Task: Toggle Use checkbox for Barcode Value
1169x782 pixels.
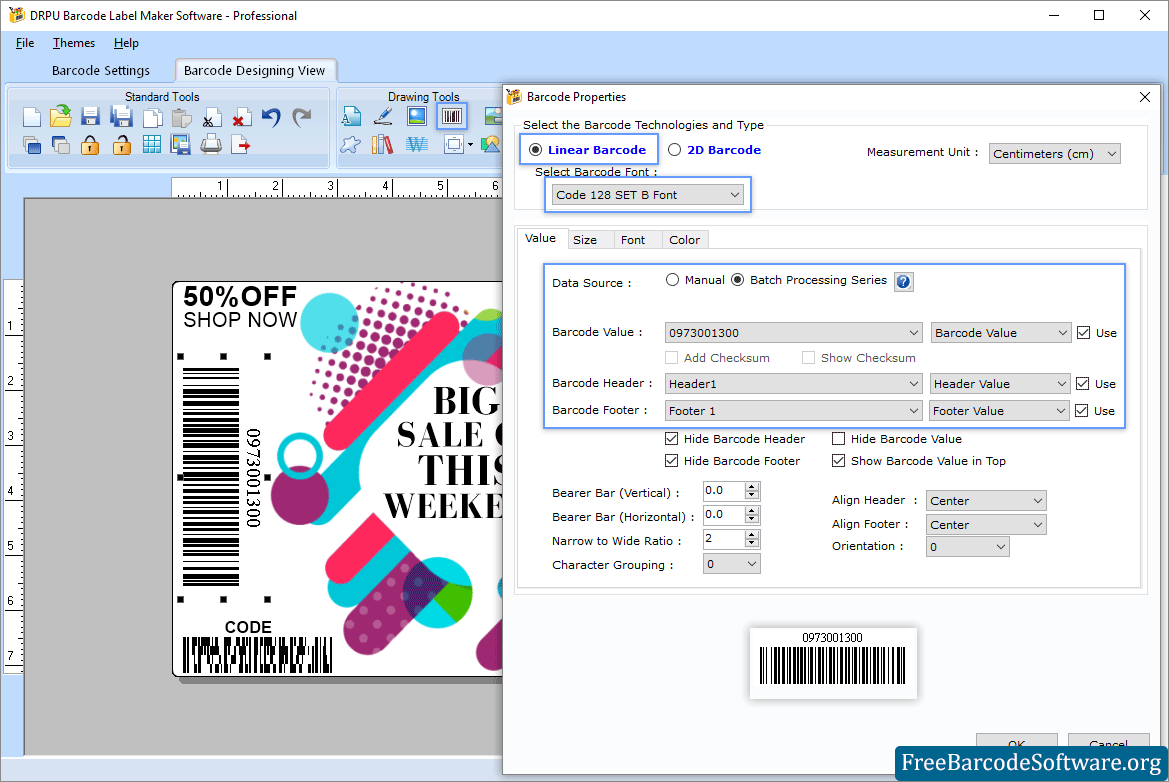Action: 1084,332
